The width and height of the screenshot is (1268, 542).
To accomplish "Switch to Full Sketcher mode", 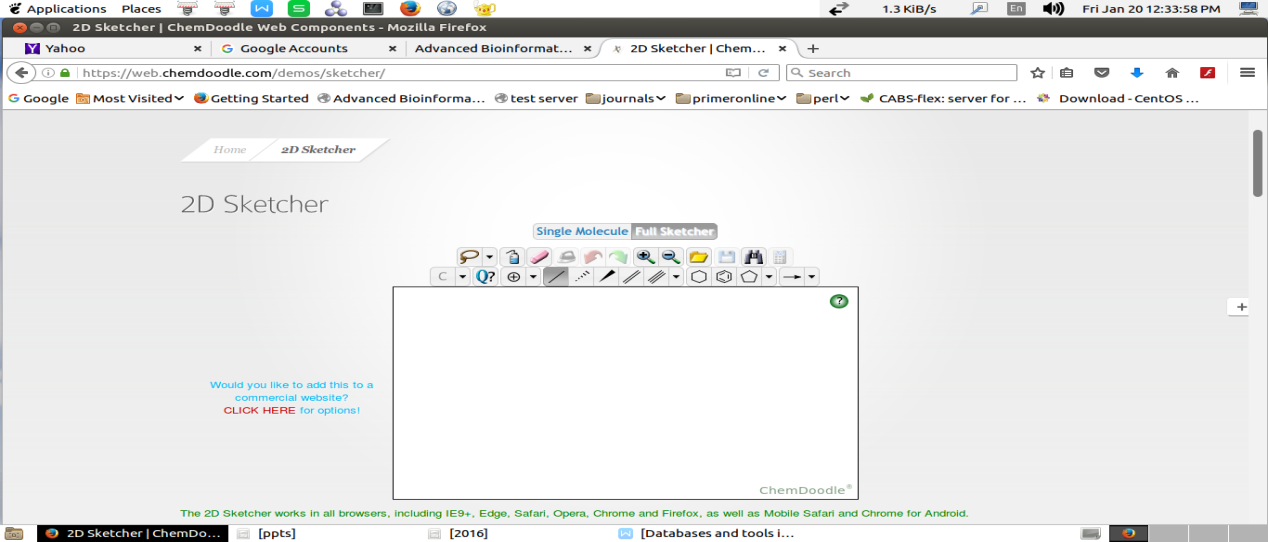I will click(675, 231).
